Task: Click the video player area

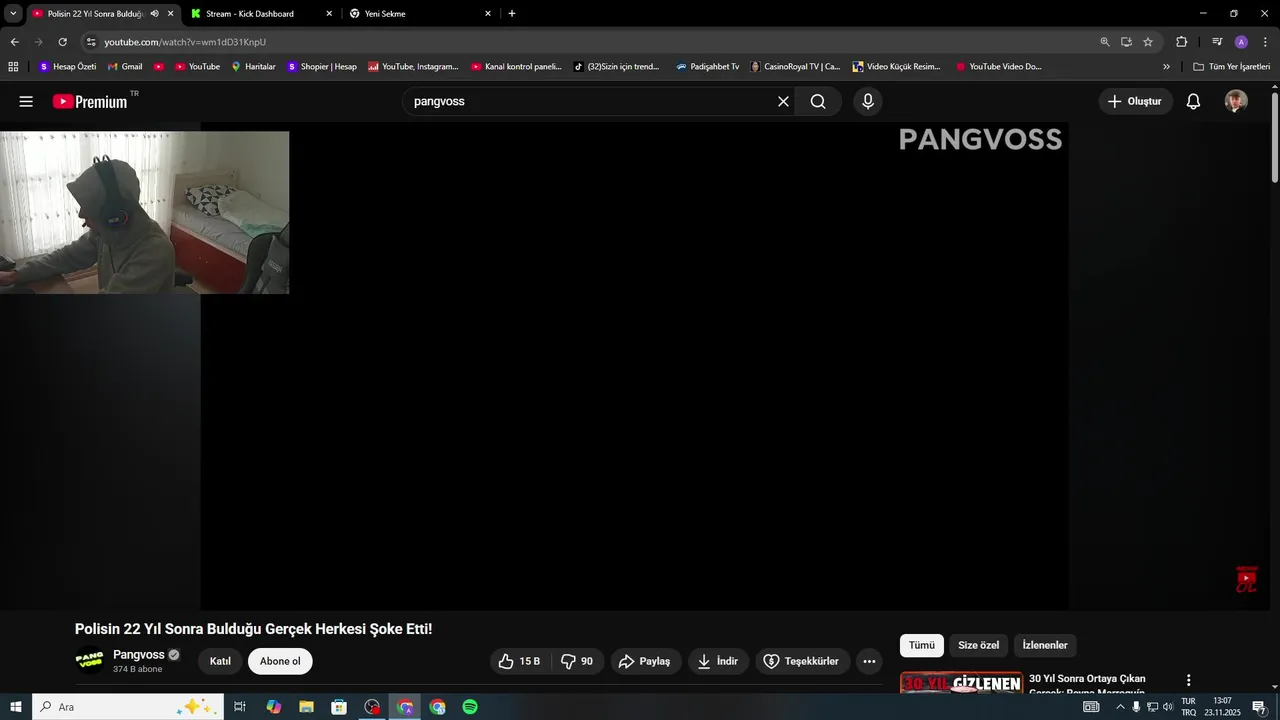Action: 634,366
